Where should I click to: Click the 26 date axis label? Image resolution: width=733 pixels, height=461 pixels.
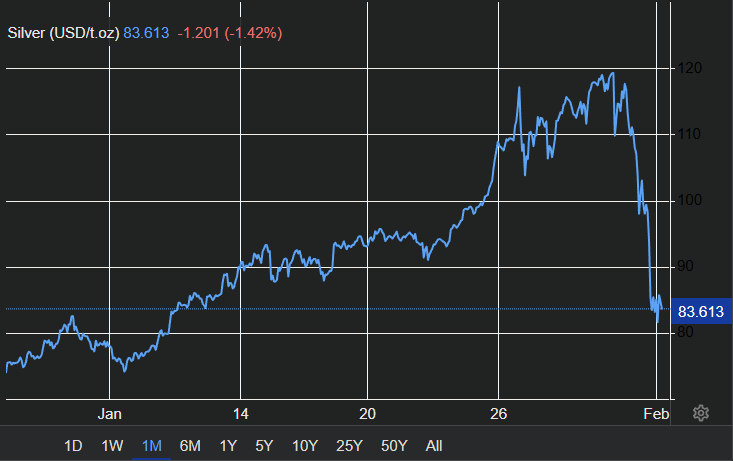[498, 414]
